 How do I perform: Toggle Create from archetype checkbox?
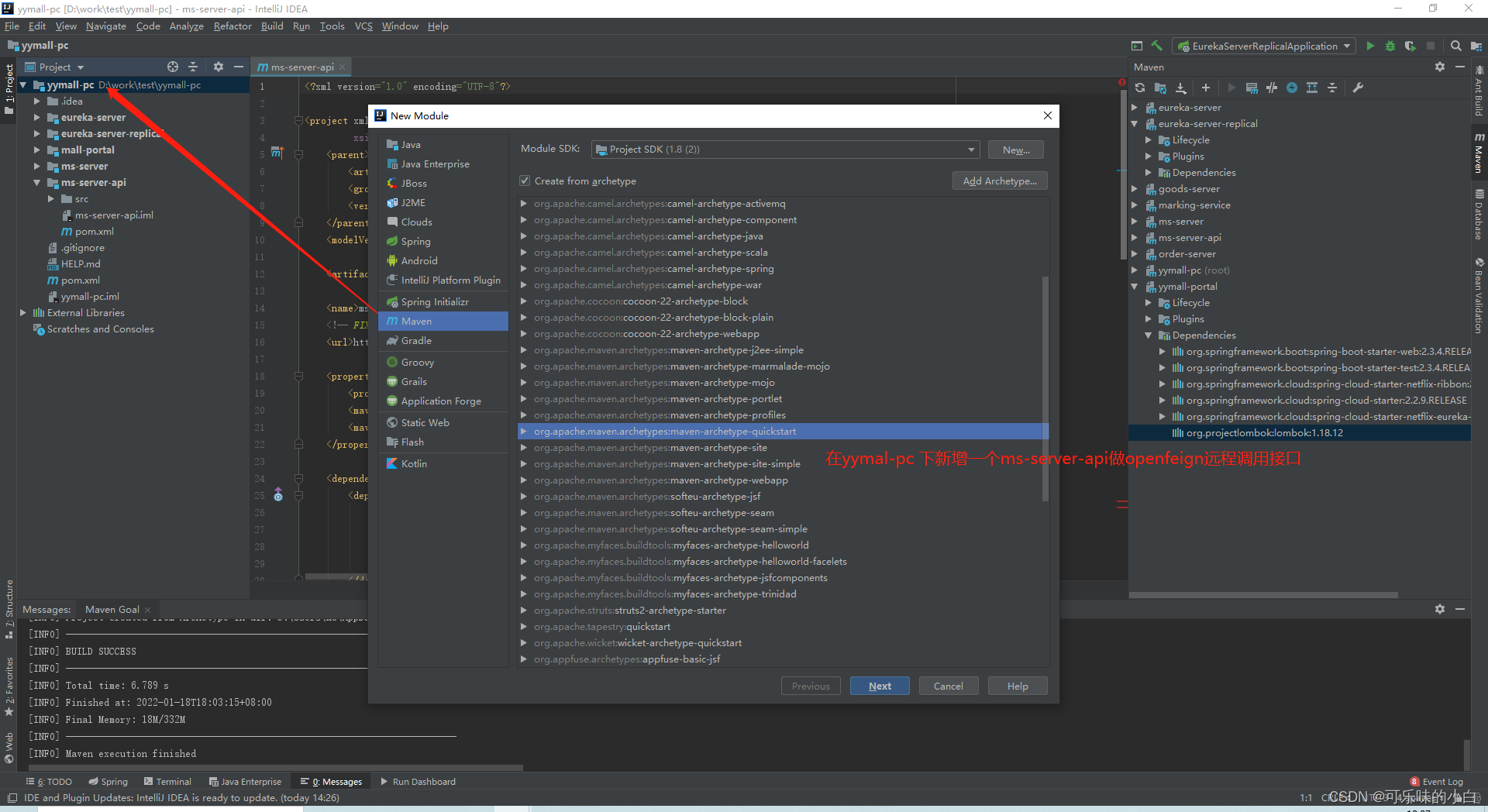pyautogui.click(x=525, y=181)
